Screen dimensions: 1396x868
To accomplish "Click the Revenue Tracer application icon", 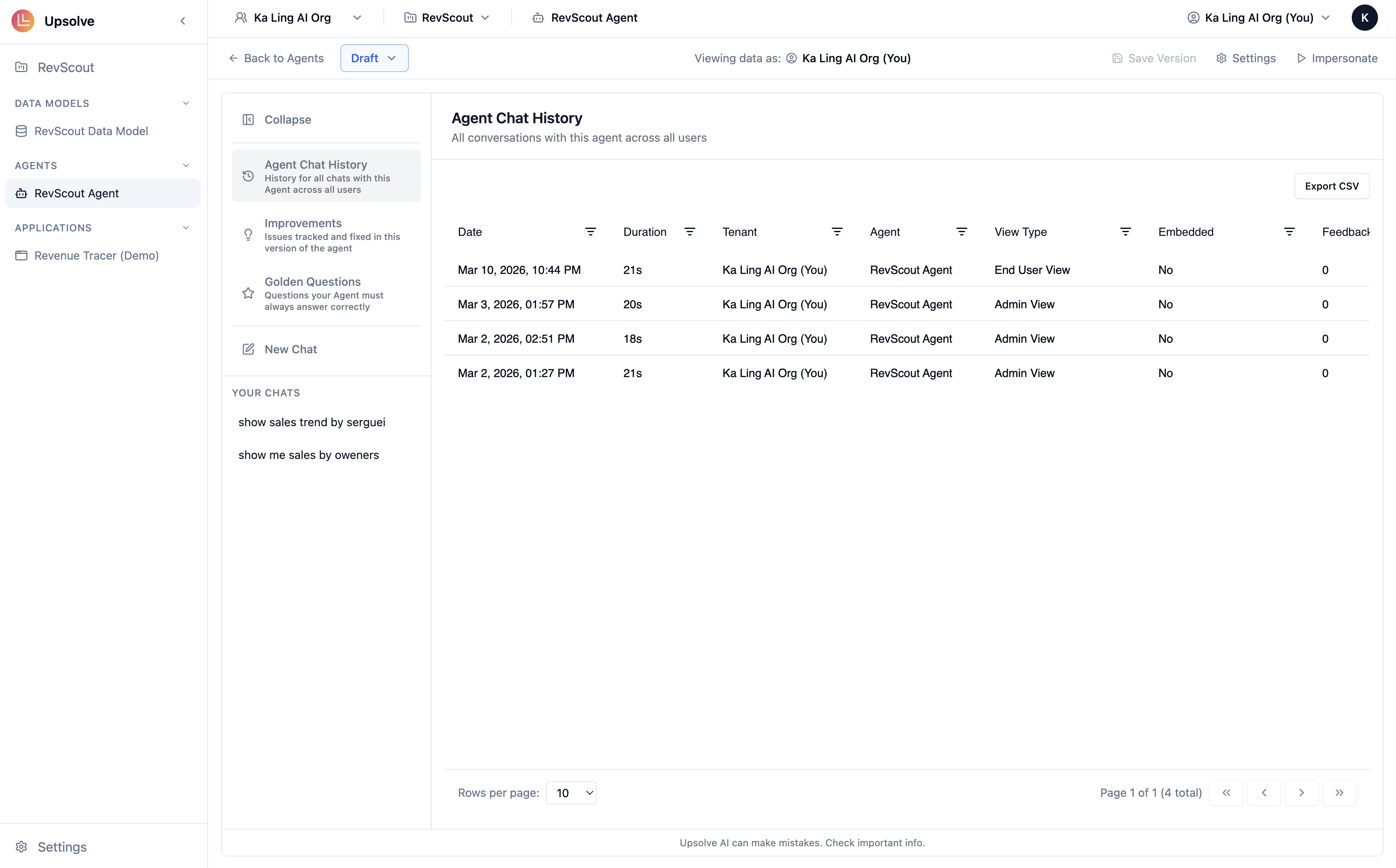I will 21,255.
